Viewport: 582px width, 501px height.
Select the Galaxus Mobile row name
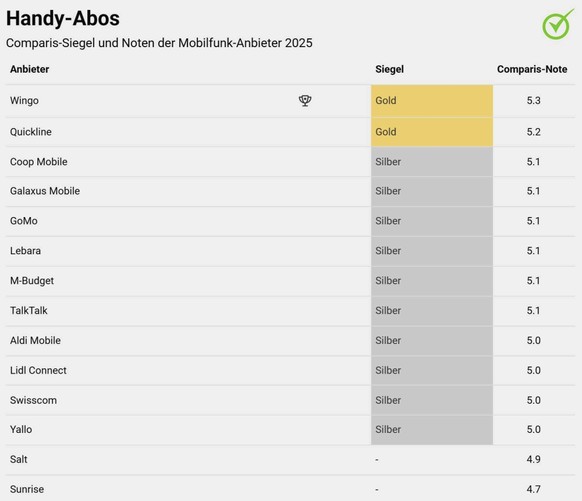45,191
